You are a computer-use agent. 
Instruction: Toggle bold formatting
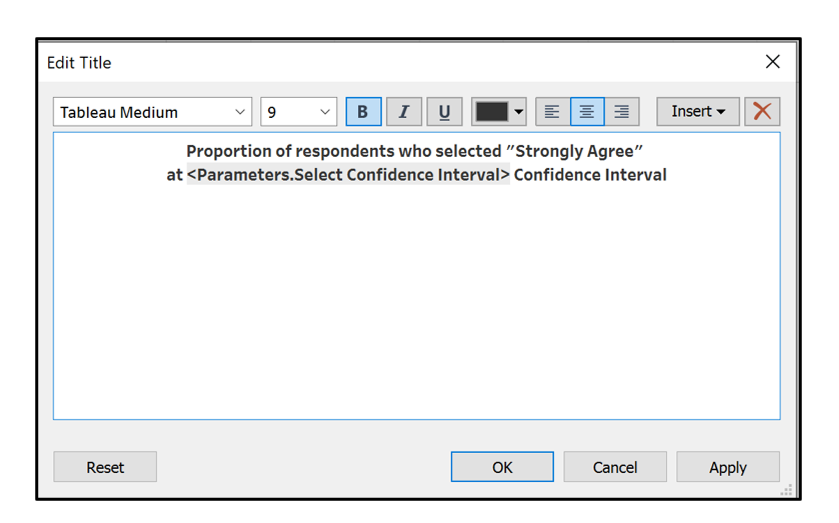click(363, 112)
